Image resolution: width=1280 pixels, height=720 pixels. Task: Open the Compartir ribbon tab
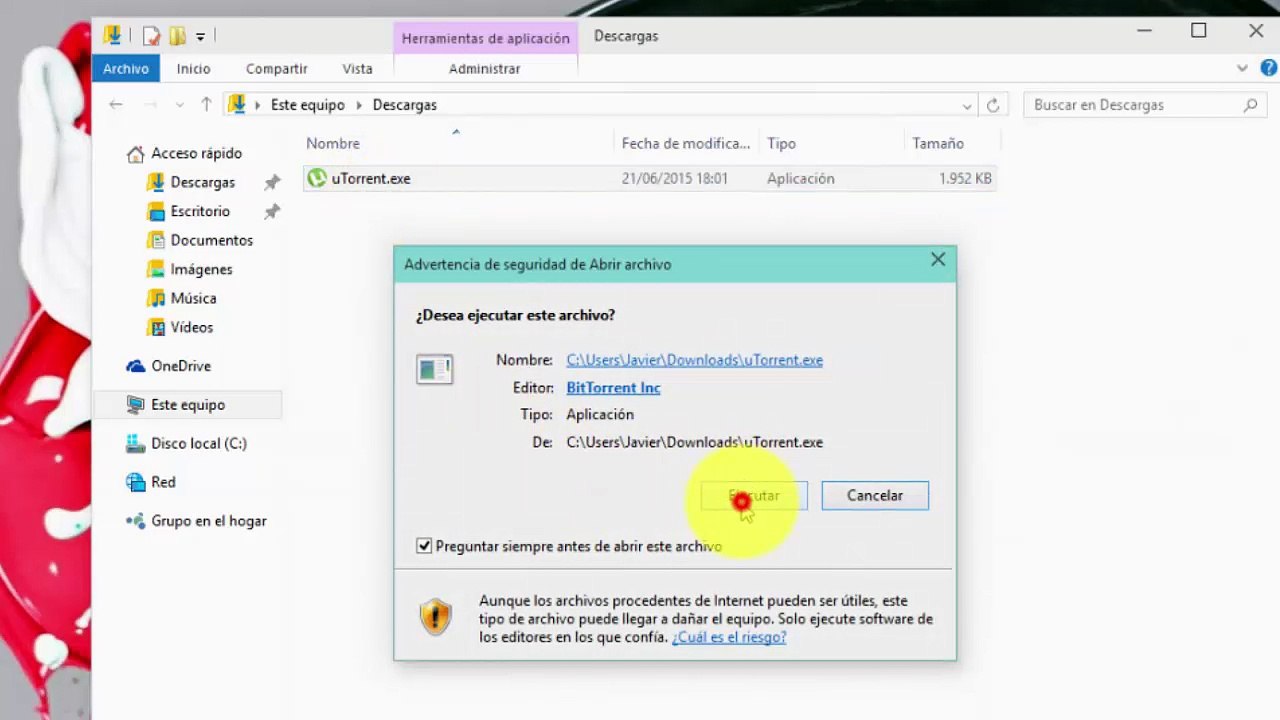coord(277,69)
